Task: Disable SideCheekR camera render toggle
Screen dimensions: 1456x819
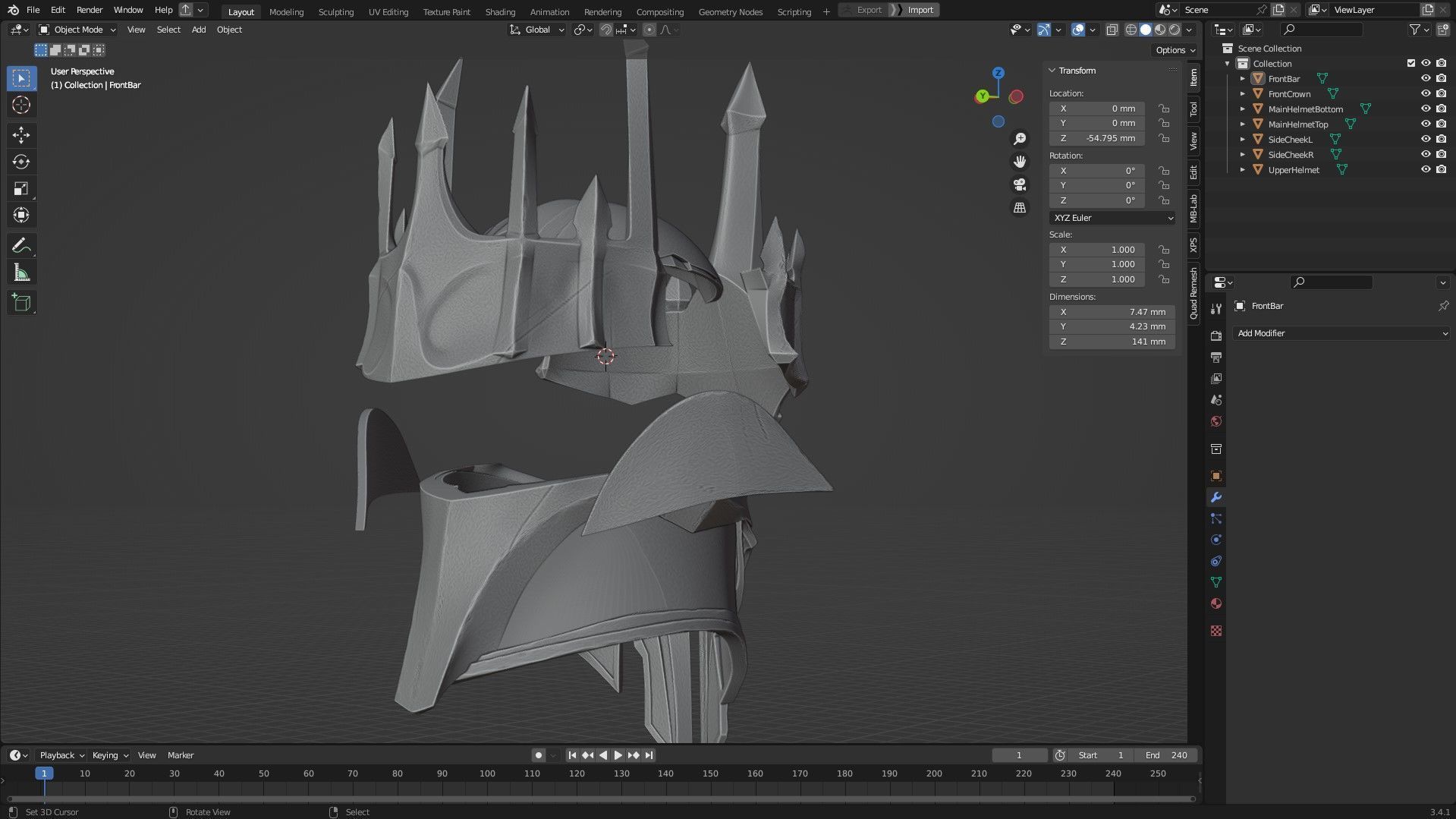Action: click(1441, 154)
